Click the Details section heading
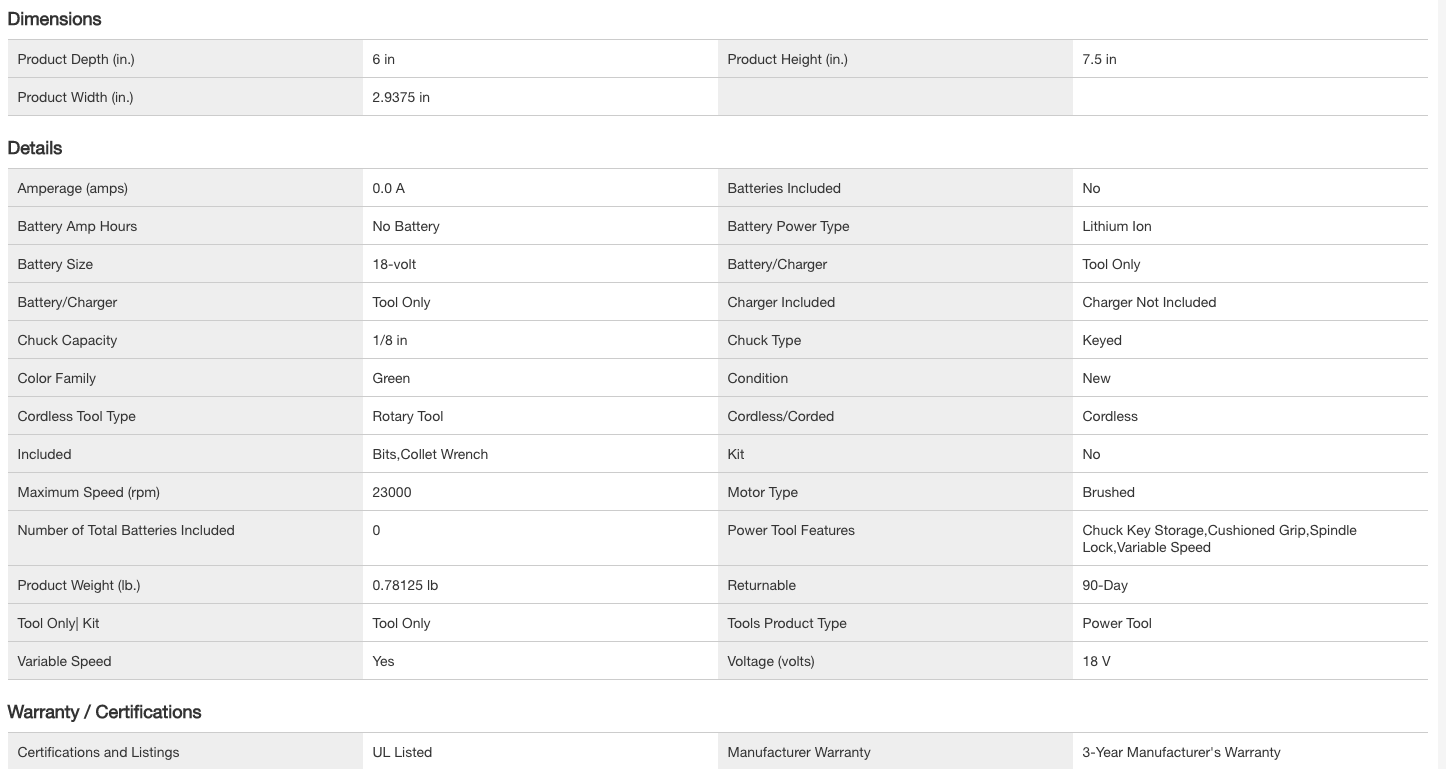The width and height of the screenshot is (1446, 769). (35, 148)
